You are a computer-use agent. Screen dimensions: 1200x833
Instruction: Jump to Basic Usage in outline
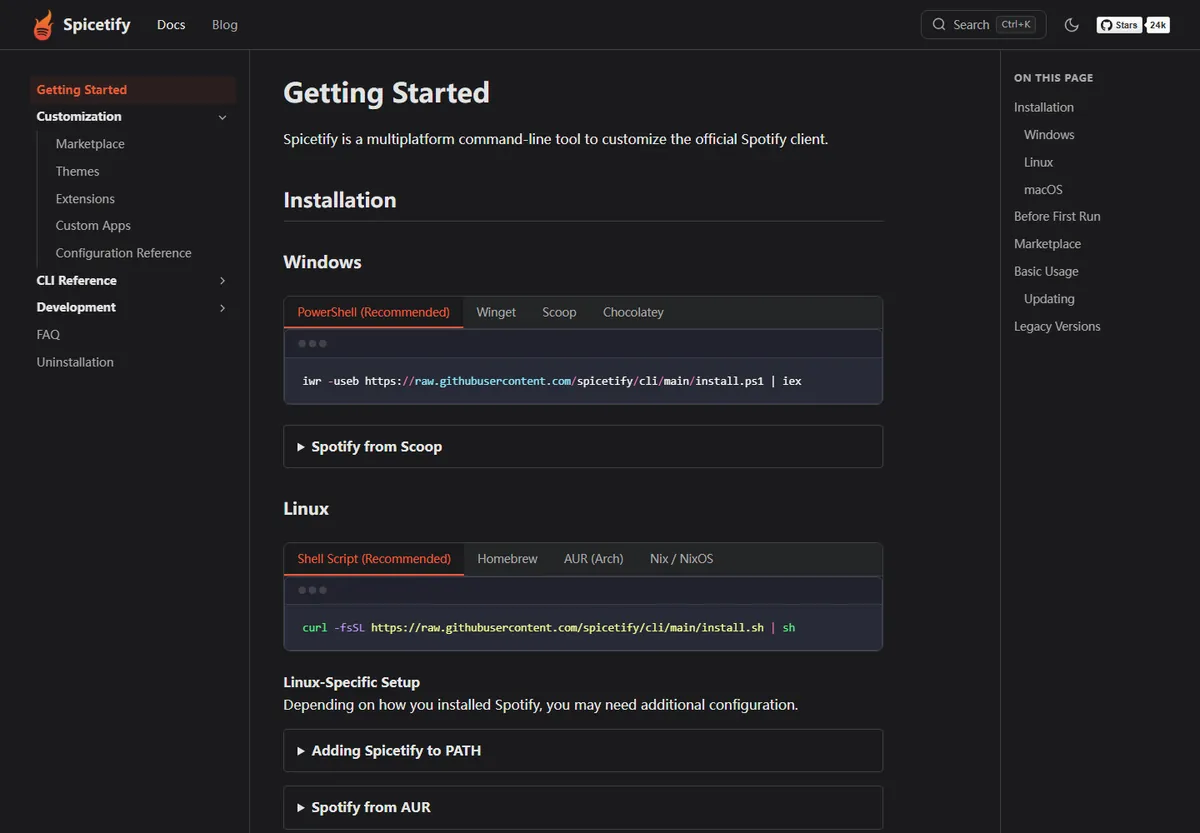click(x=1046, y=272)
